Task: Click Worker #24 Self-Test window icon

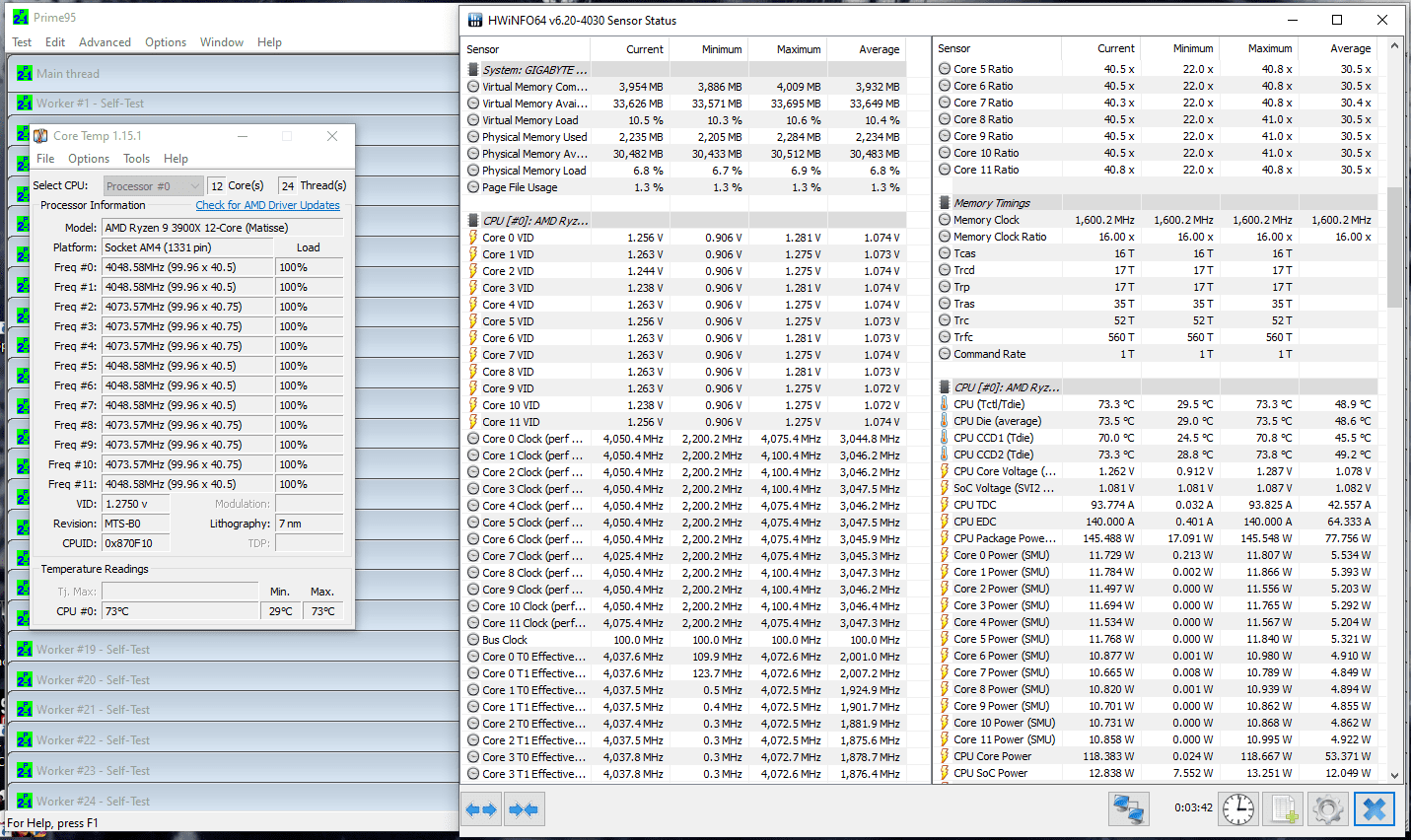Action: click(25, 801)
